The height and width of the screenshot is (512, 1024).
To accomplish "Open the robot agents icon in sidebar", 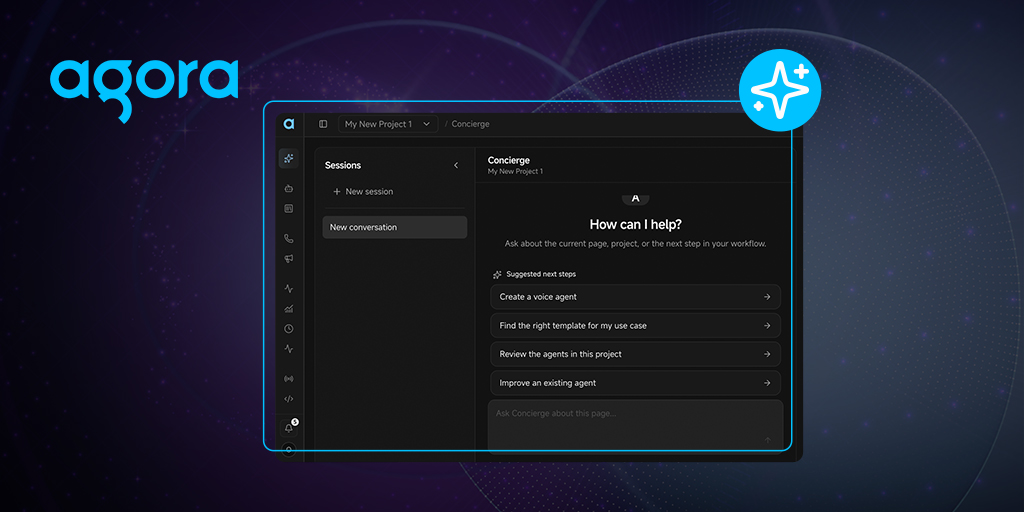I will coord(289,189).
